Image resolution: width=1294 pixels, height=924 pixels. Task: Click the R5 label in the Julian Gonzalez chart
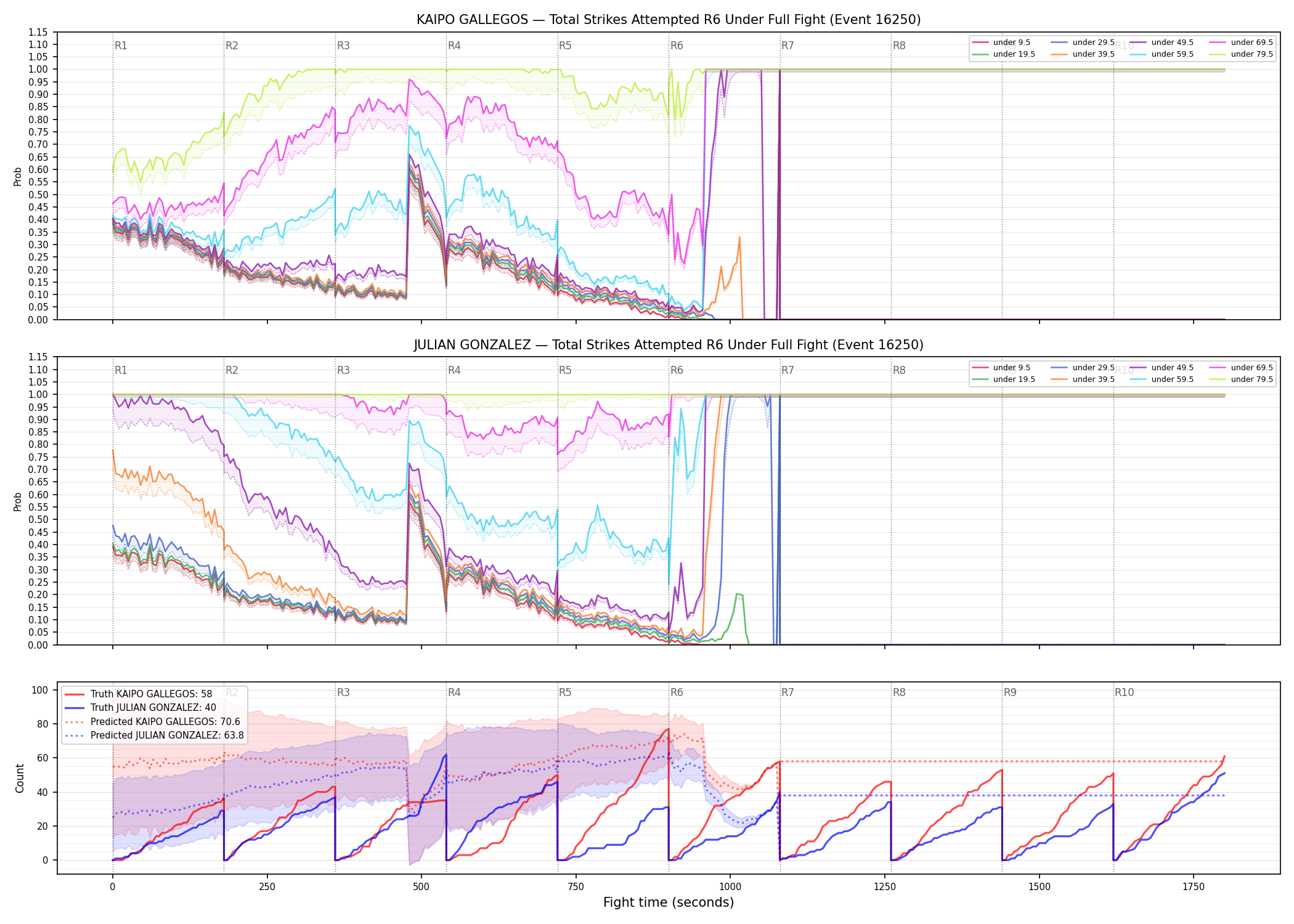pyautogui.click(x=565, y=370)
